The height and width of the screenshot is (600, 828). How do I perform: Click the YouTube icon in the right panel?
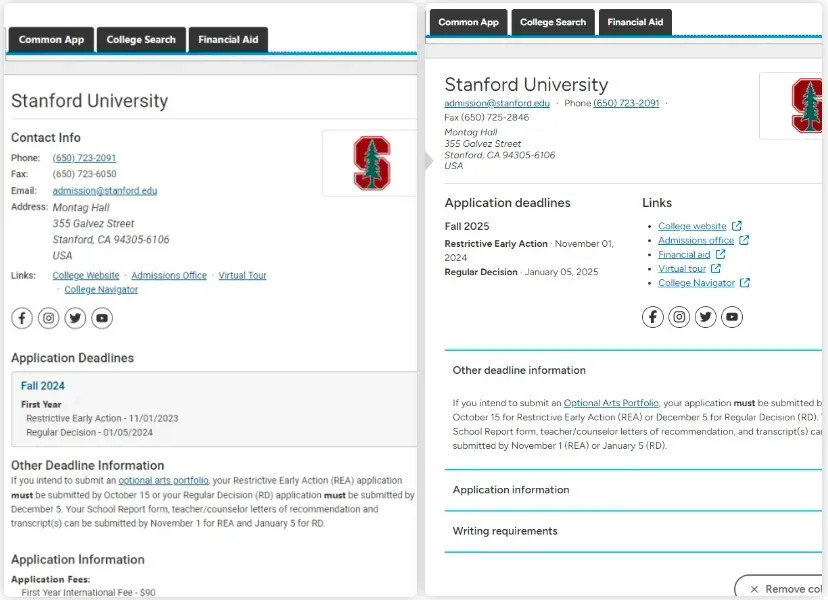[x=731, y=317]
